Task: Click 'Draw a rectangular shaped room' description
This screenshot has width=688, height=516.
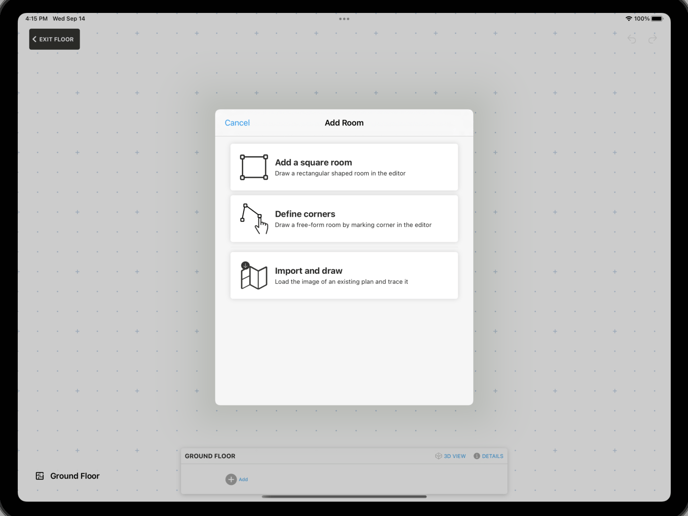Action: tap(340, 173)
